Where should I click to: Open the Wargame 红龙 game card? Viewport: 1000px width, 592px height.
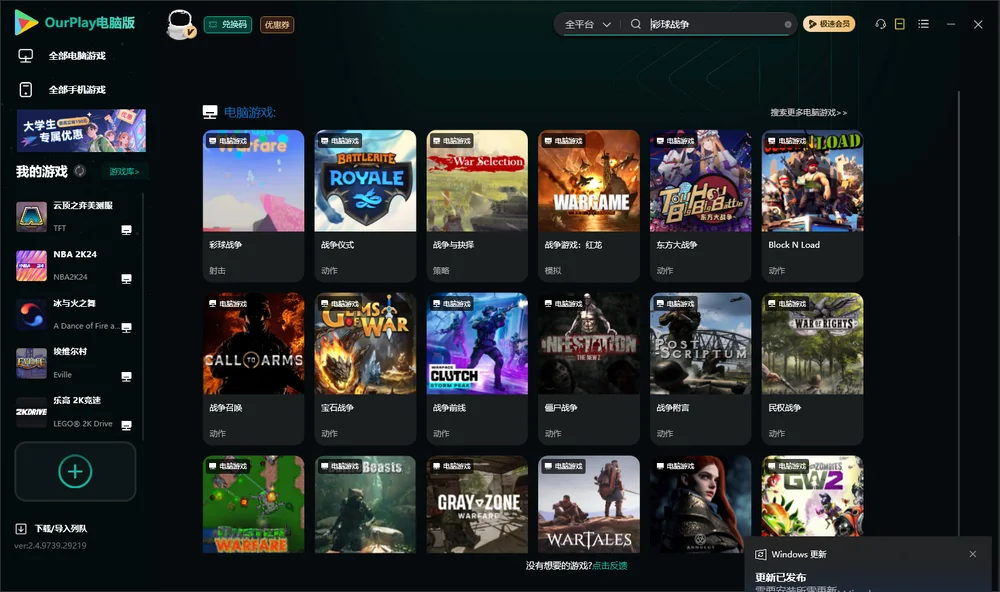[x=589, y=205]
